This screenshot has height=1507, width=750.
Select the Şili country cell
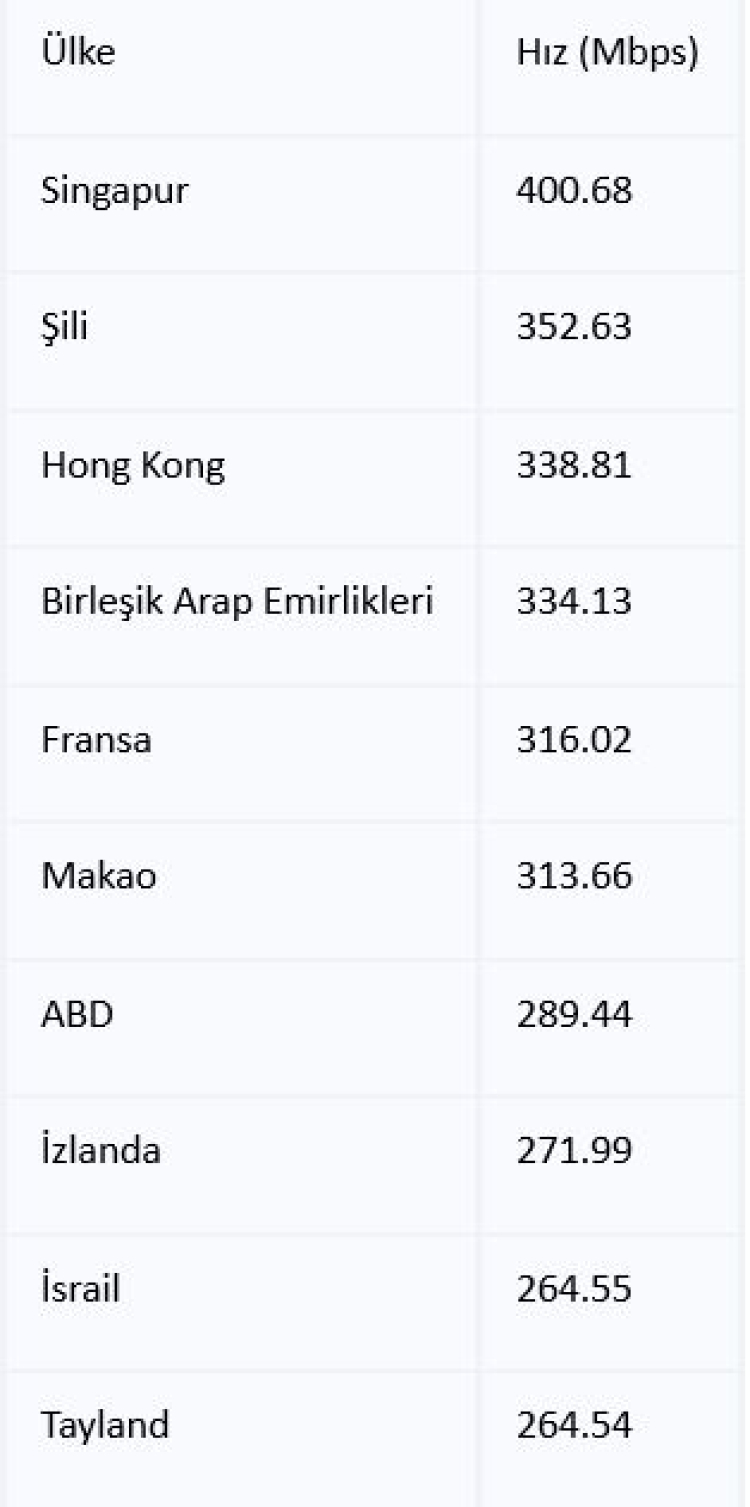[x=64, y=327]
